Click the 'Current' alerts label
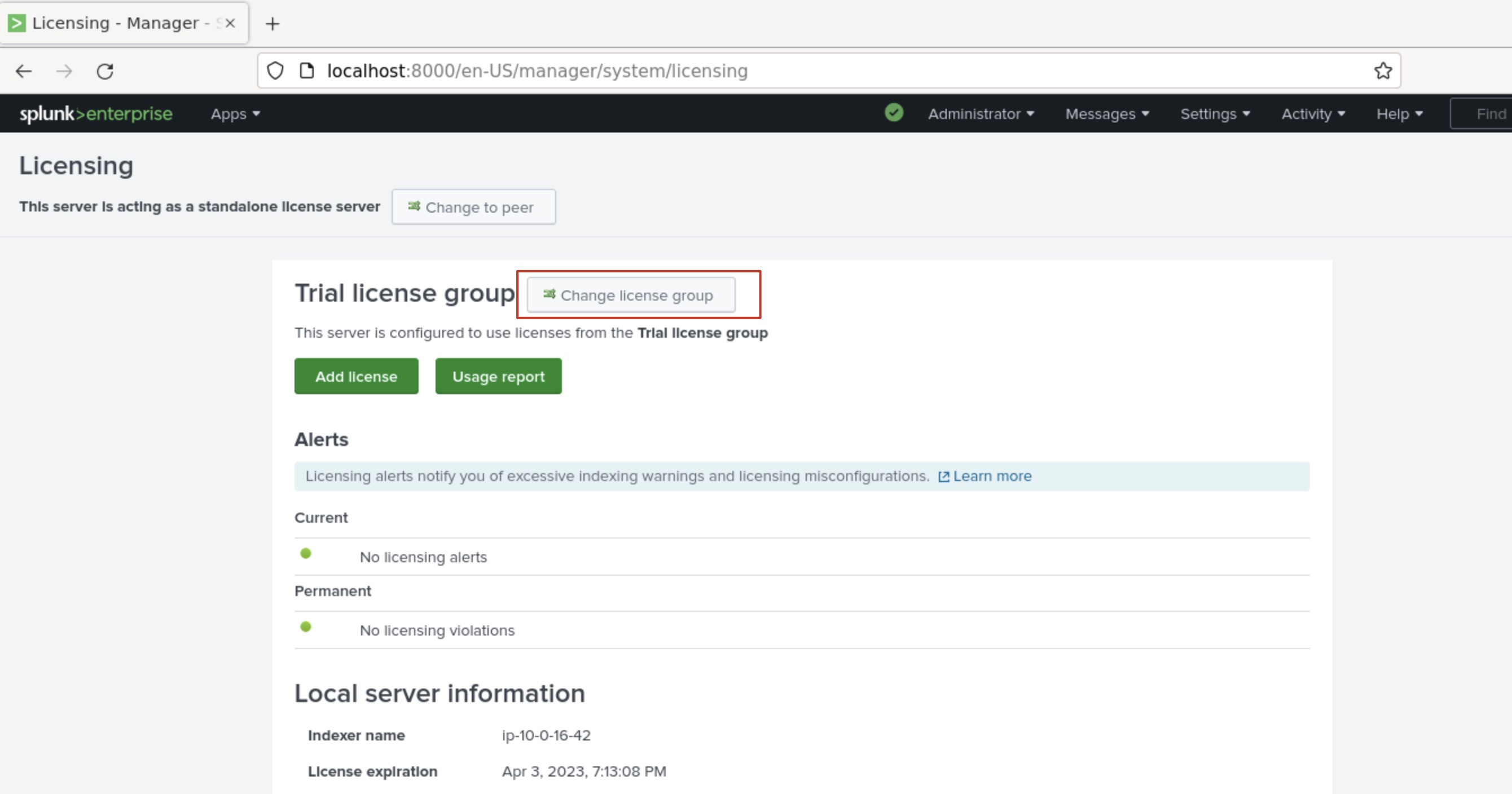Screen dimensions: 1512x794 [321, 518]
